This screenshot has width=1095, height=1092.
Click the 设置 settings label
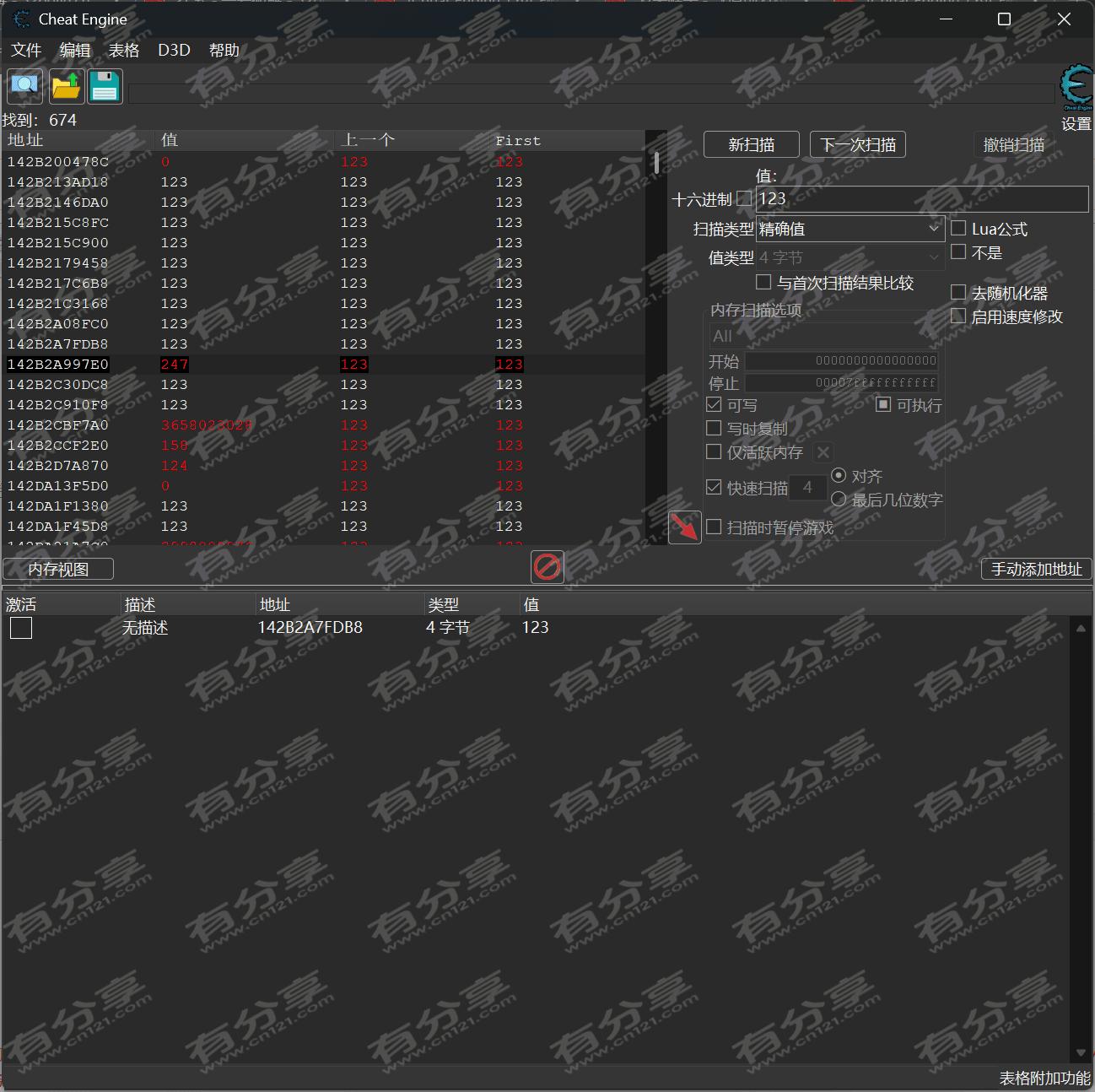click(x=1076, y=124)
